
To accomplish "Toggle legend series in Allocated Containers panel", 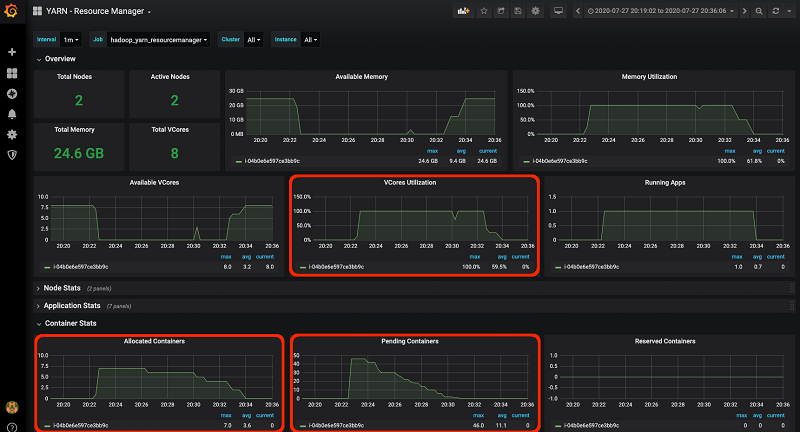I will pos(81,425).
